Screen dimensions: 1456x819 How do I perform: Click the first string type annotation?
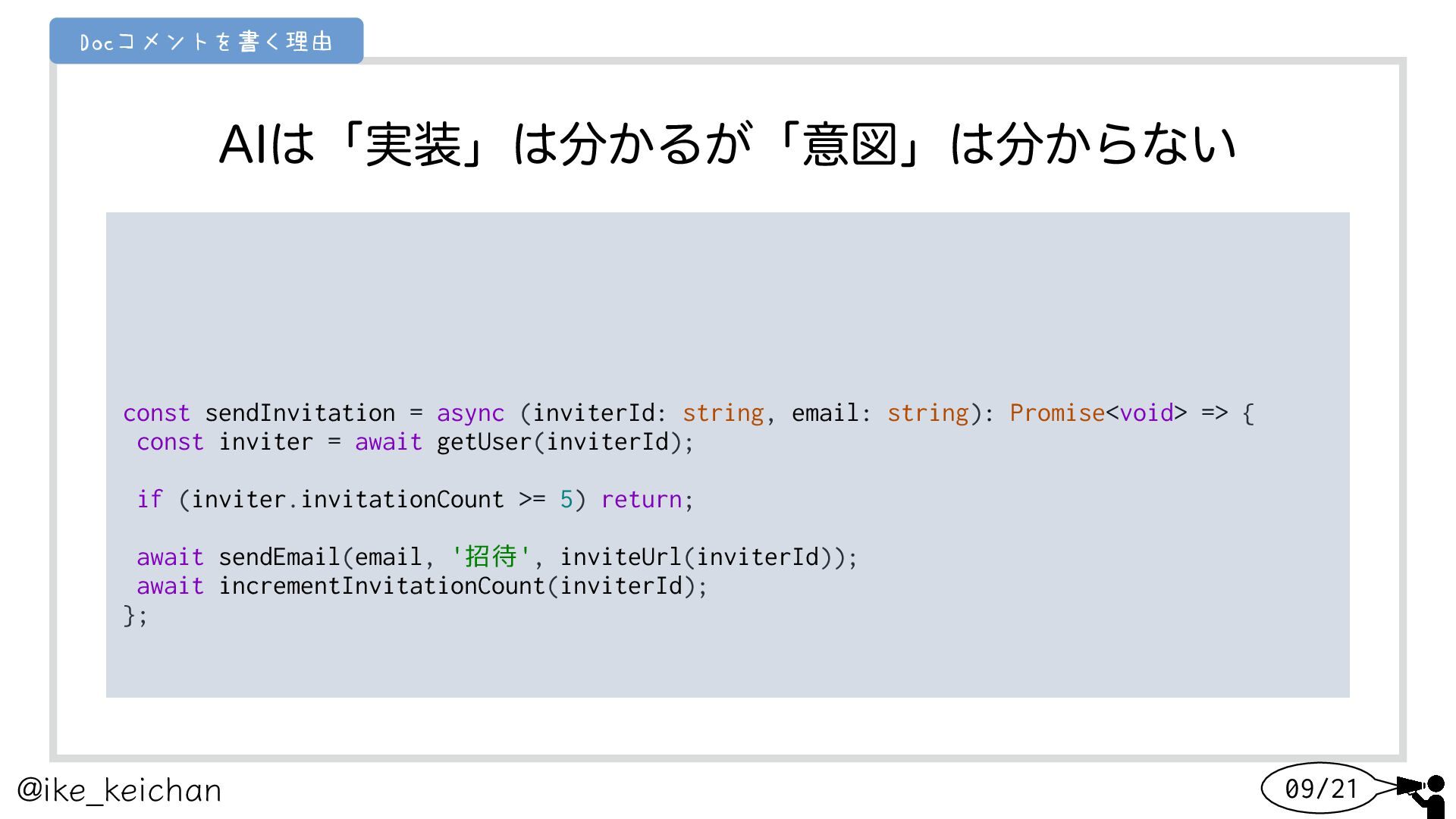pos(723,413)
